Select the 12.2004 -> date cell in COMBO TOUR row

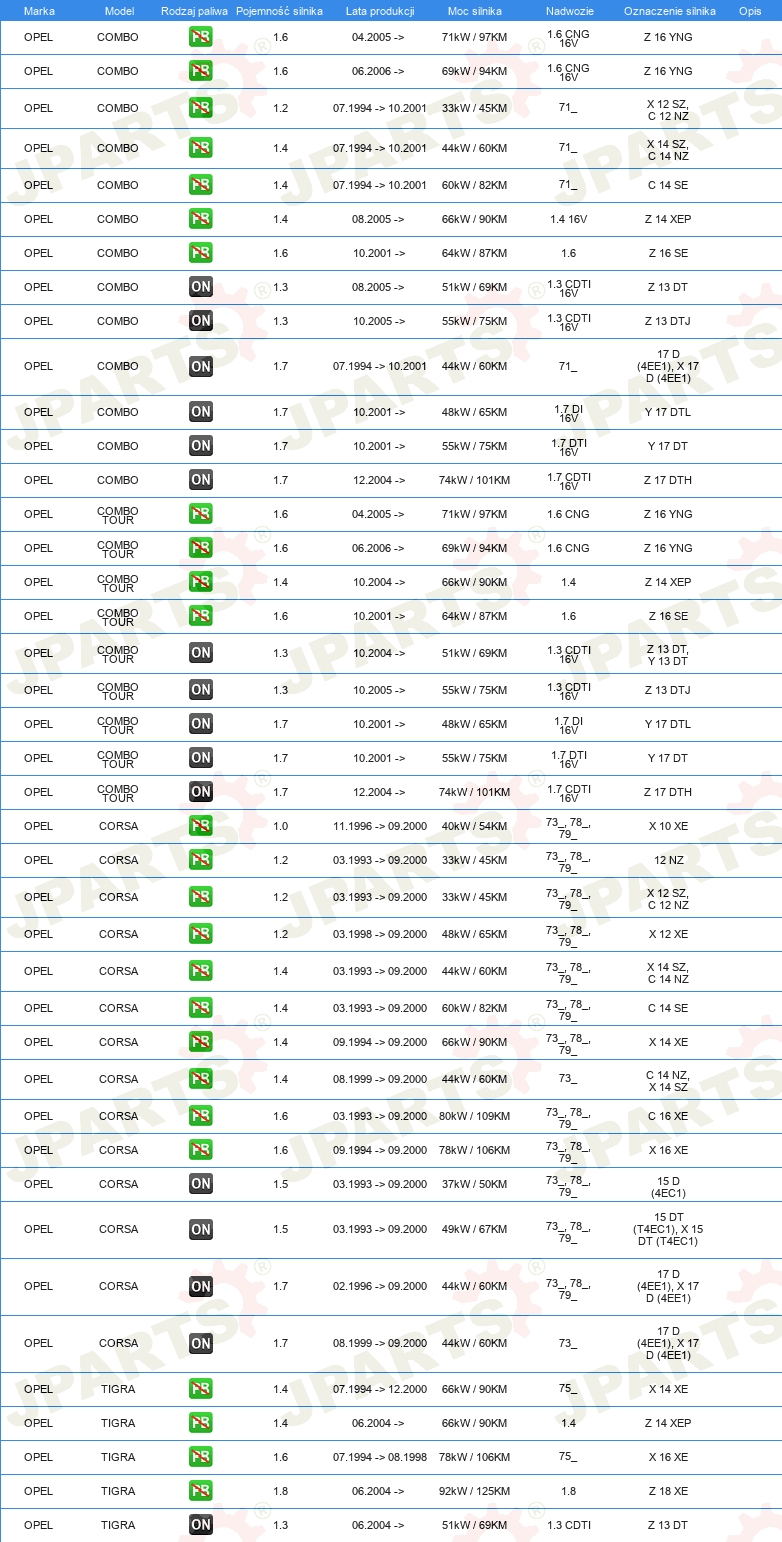point(379,792)
